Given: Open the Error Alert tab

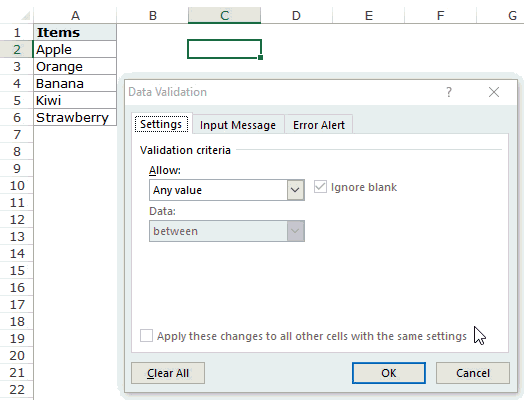Looking at the screenshot, I should coord(318,125).
